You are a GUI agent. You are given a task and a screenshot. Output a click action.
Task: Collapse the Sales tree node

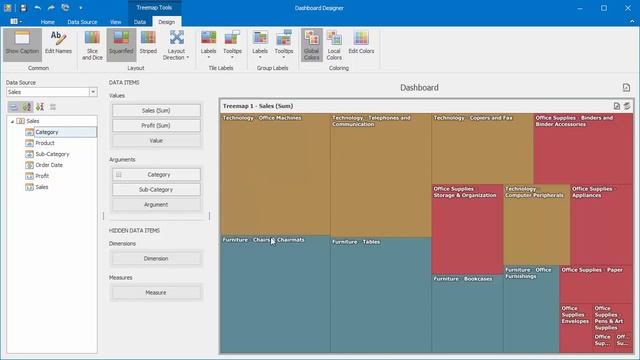click(x=12, y=121)
